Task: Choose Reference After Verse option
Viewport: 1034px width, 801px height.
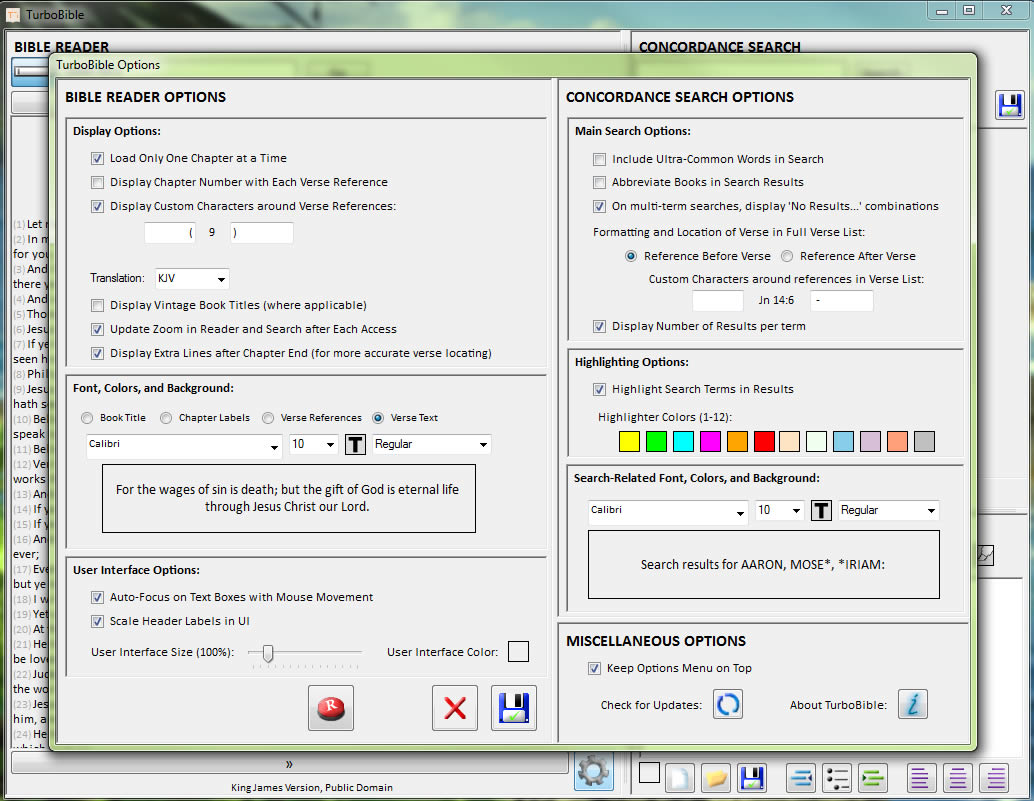Action: pos(787,256)
